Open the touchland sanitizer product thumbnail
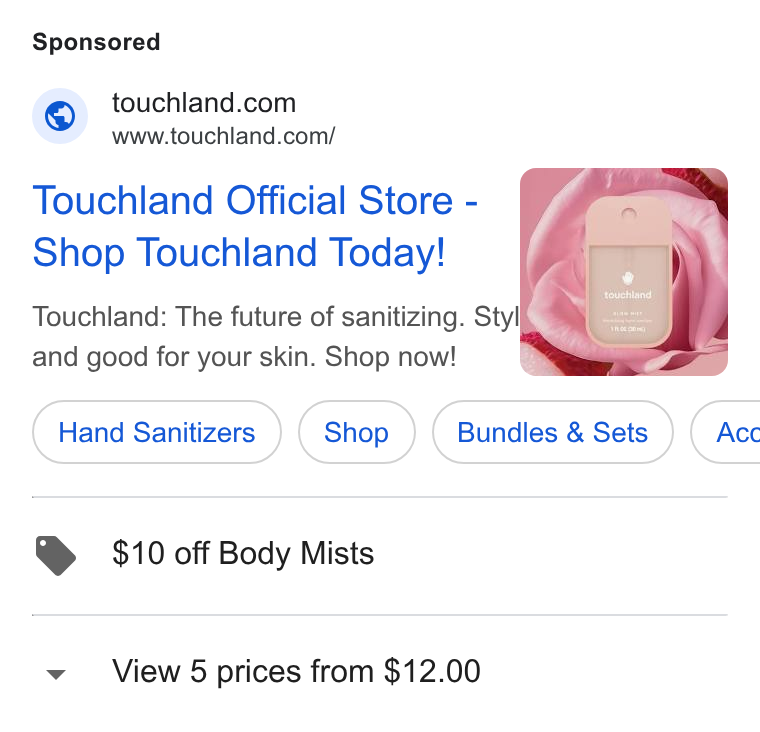This screenshot has width=760, height=732. (x=624, y=272)
